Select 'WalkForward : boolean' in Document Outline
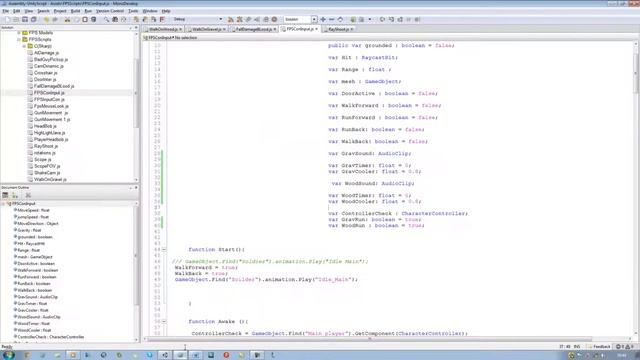The height and width of the screenshot is (360, 640). click(38, 270)
